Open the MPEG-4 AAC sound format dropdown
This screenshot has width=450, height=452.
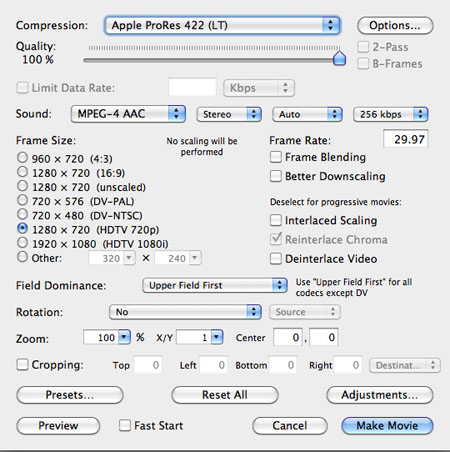coord(128,114)
